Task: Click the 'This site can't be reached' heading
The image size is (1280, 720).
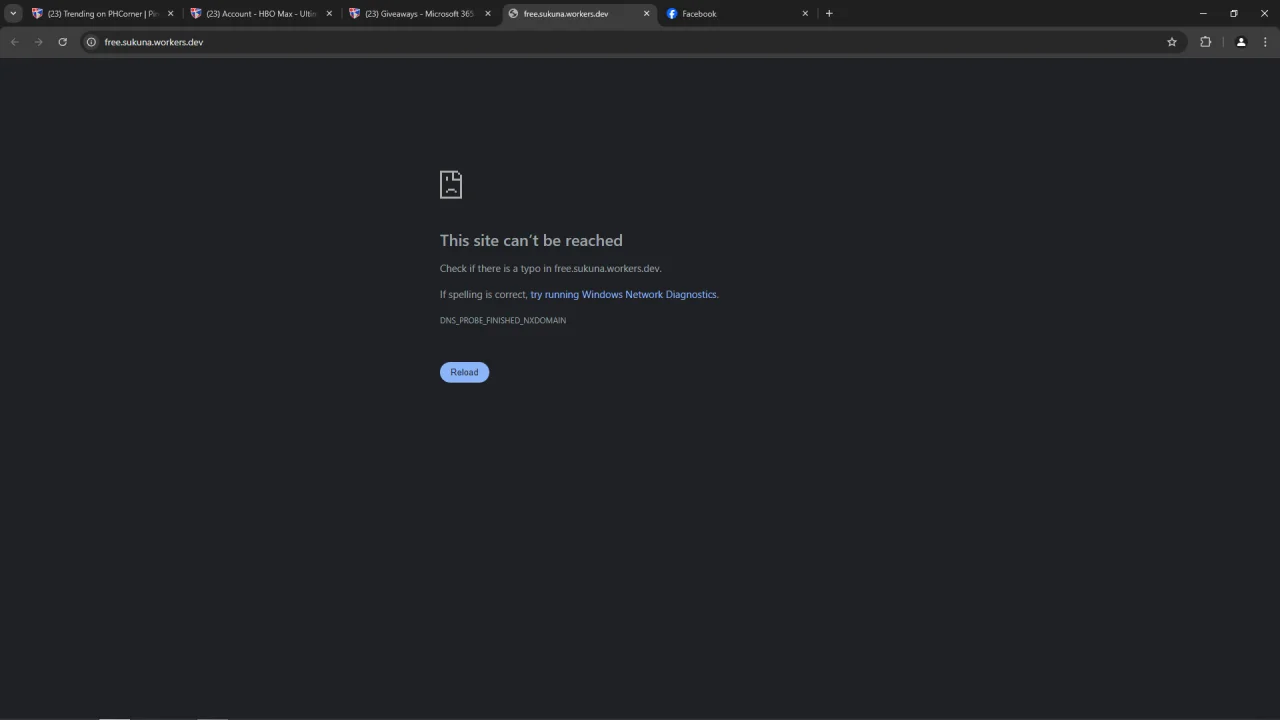Action: click(x=531, y=240)
